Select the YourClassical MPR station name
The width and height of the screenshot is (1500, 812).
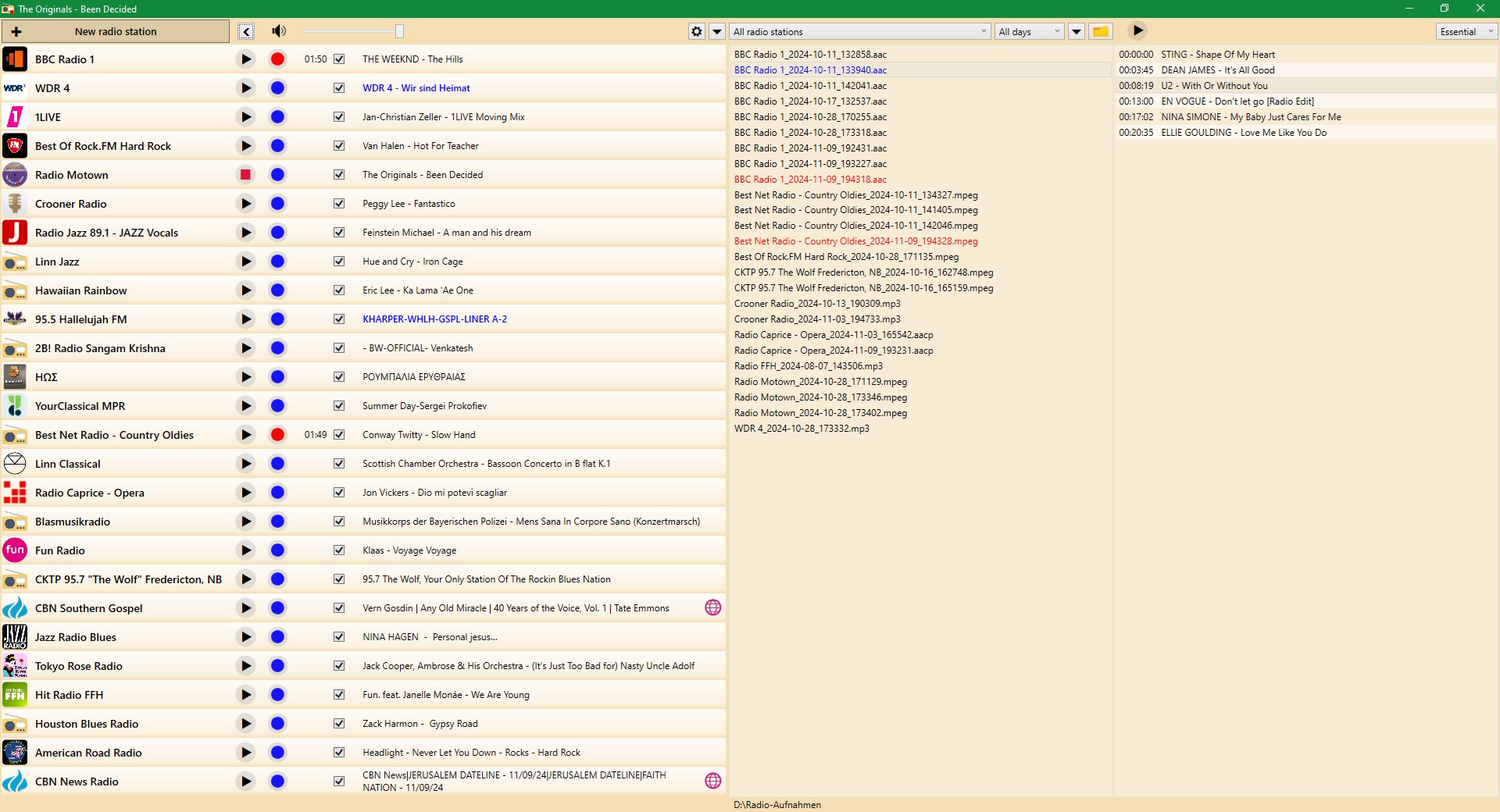80,406
